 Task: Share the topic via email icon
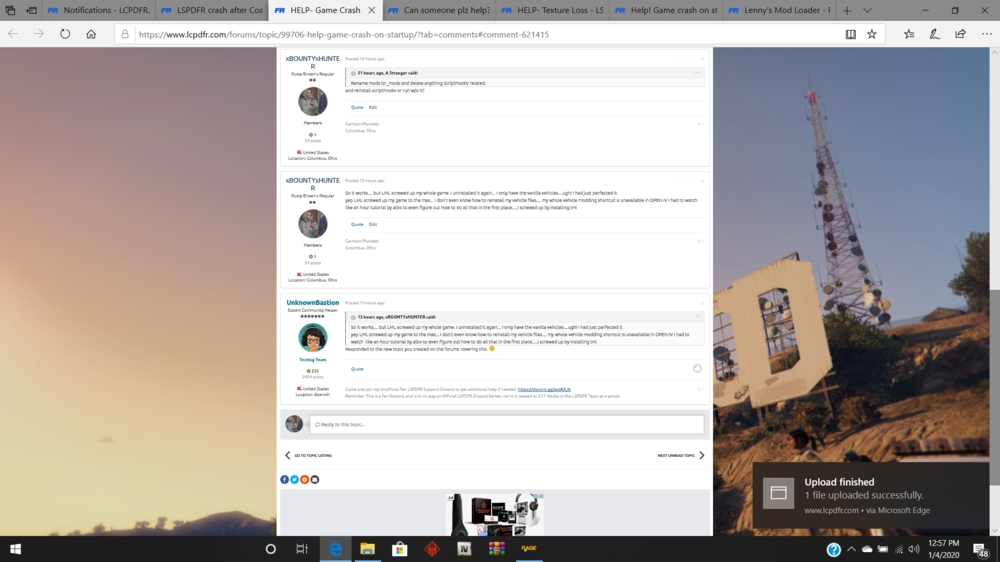pyautogui.click(x=314, y=480)
